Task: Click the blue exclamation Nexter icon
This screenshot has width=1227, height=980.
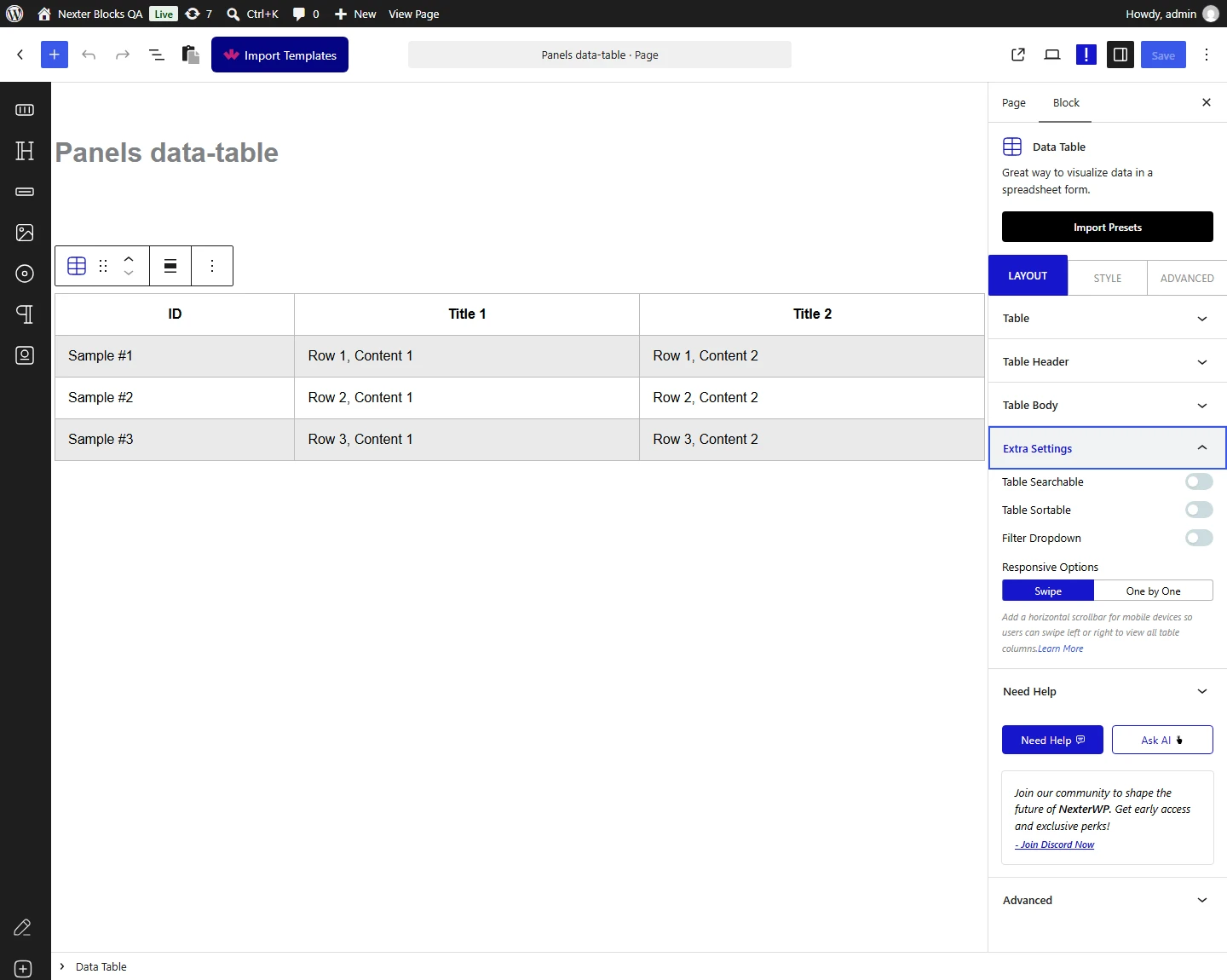Action: coord(1086,55)
